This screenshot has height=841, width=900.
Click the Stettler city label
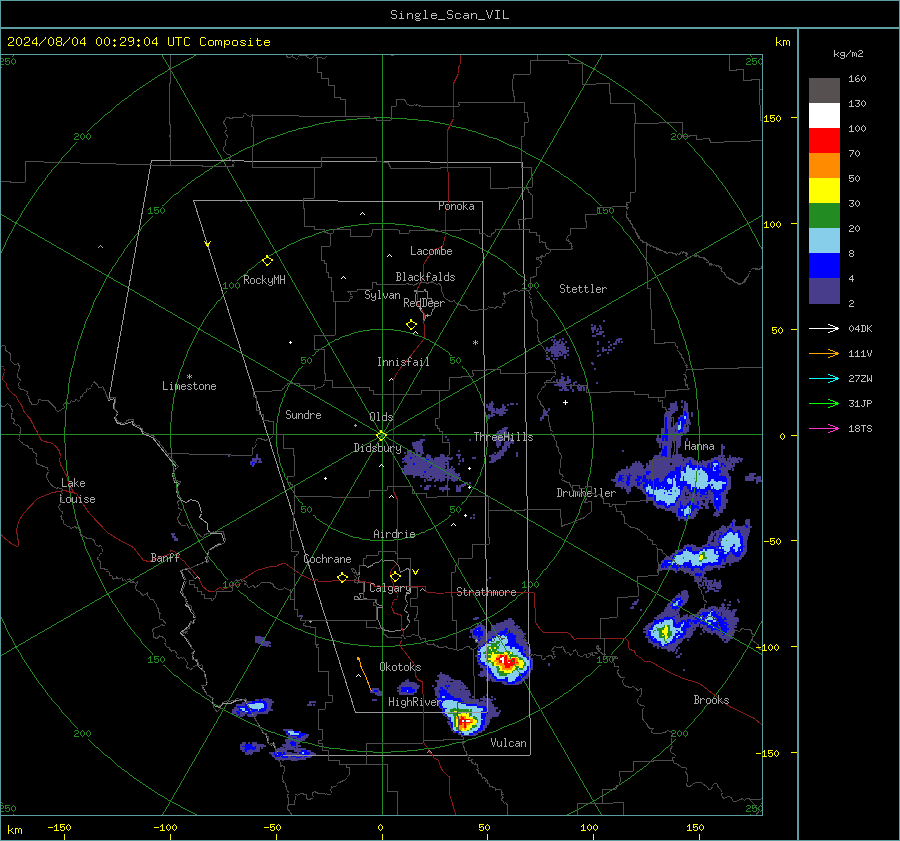point(583,289)
